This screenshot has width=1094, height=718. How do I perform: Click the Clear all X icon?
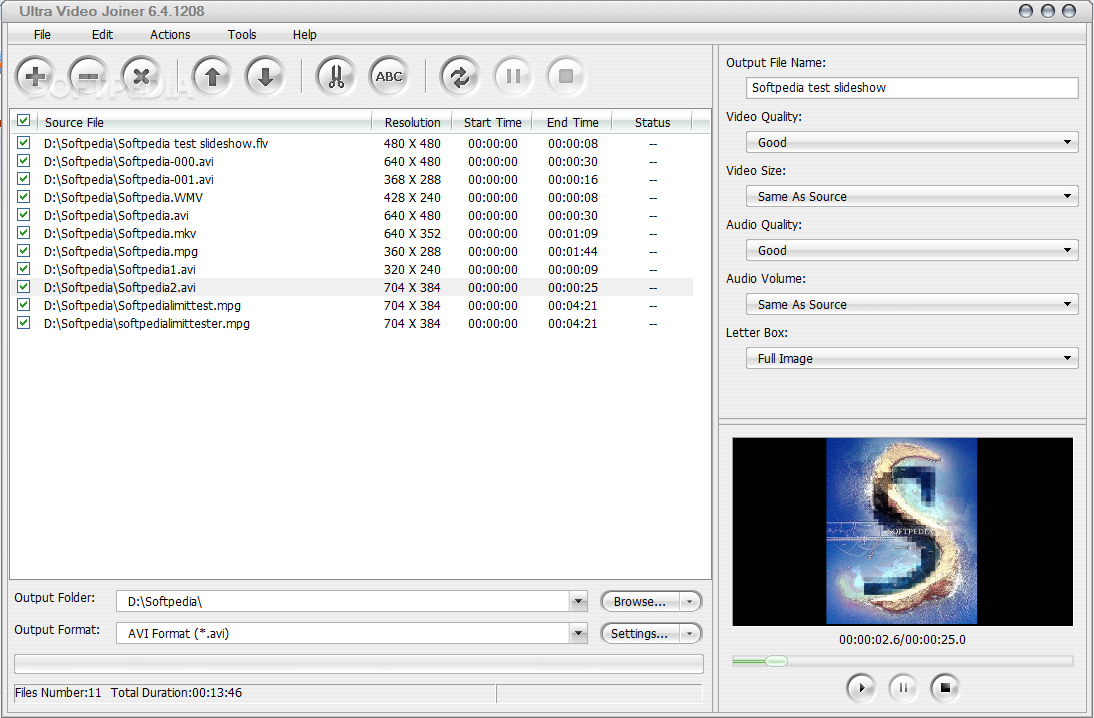click(x=141, y=76)
